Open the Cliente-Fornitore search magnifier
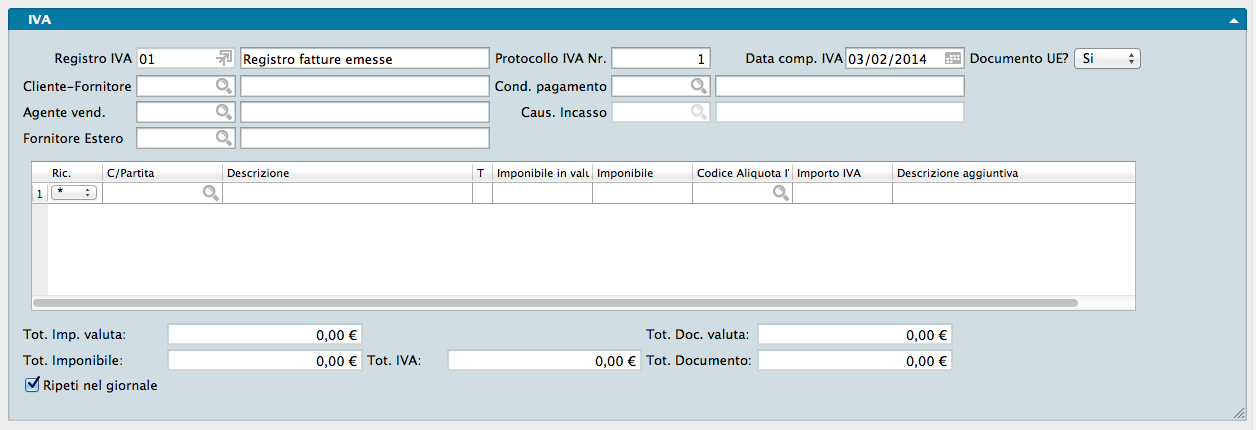The height and width of the screenshot is (430, 1256). click(x=224, y=86)
